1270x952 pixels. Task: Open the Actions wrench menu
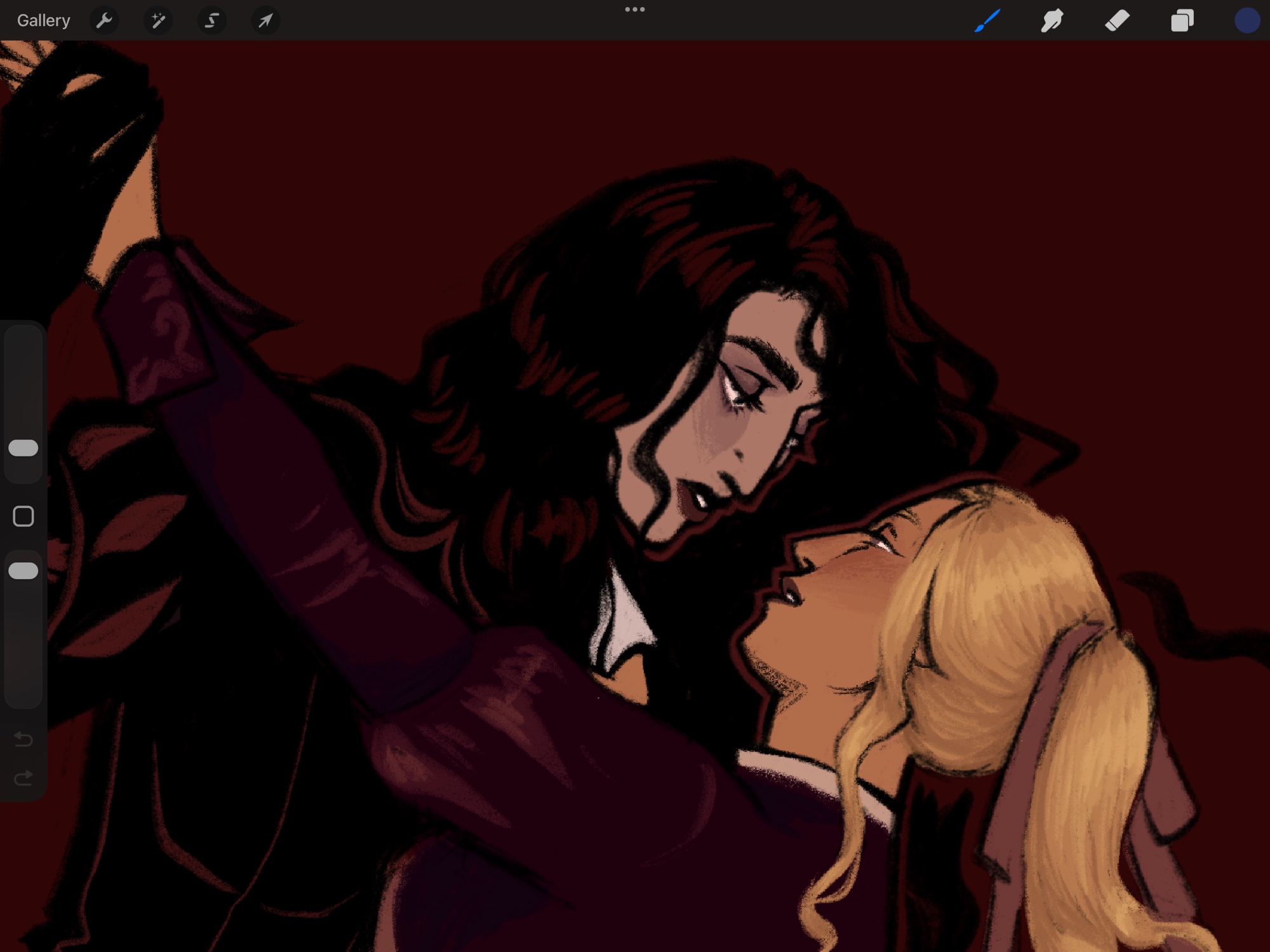coord(104,21)
